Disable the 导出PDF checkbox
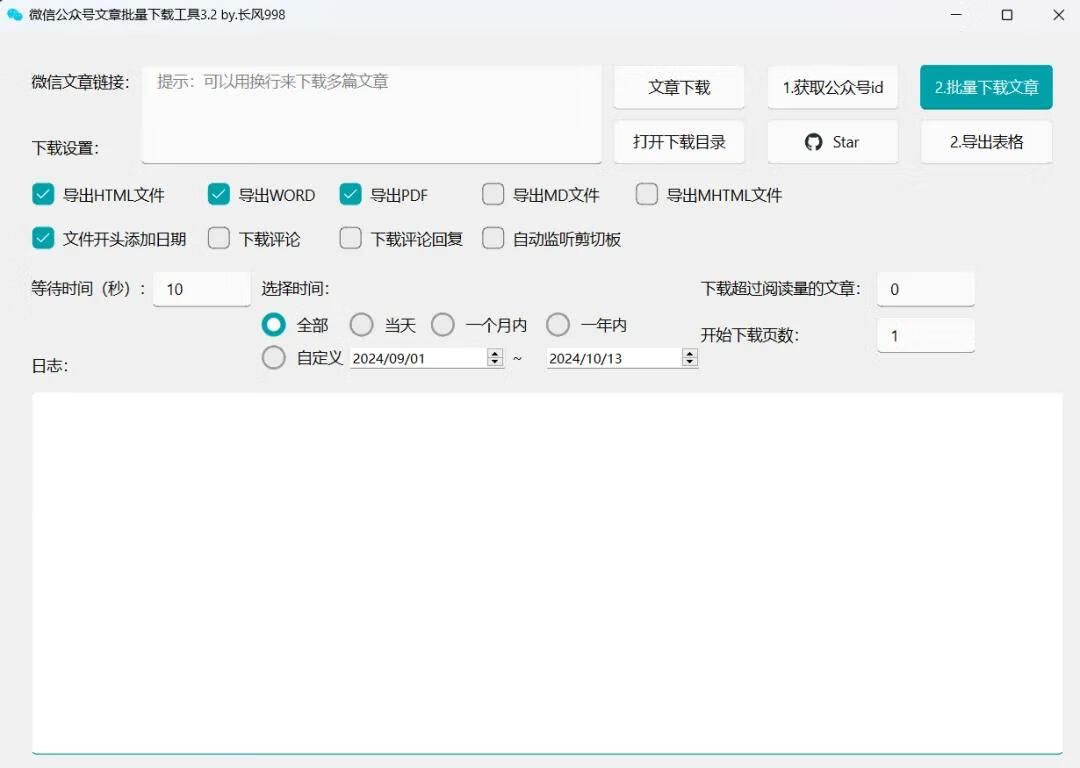 pos(351,194)
